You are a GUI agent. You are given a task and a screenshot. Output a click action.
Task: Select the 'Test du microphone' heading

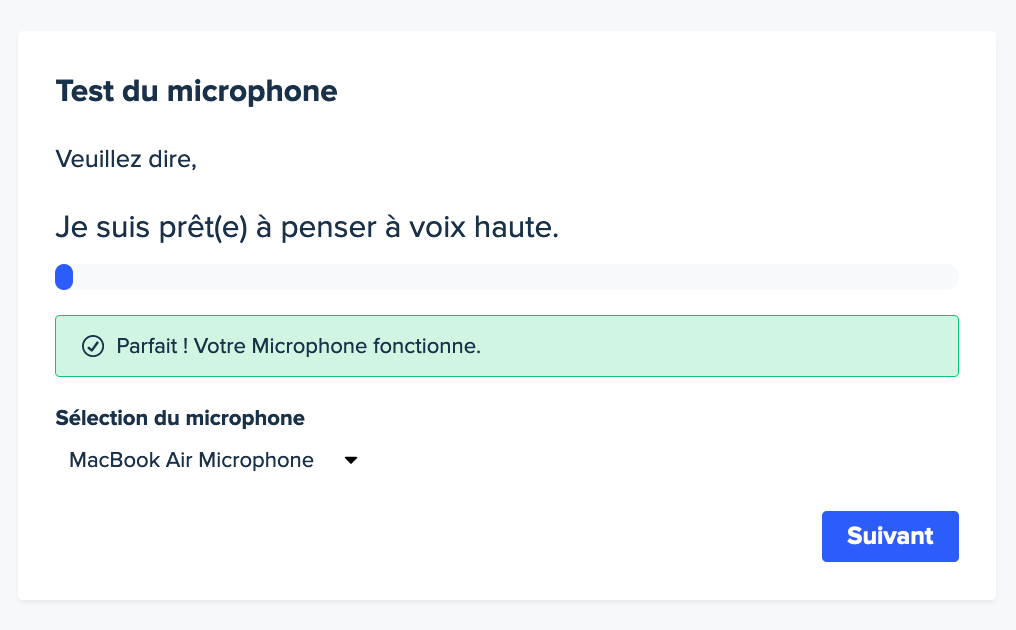[196, 91]
